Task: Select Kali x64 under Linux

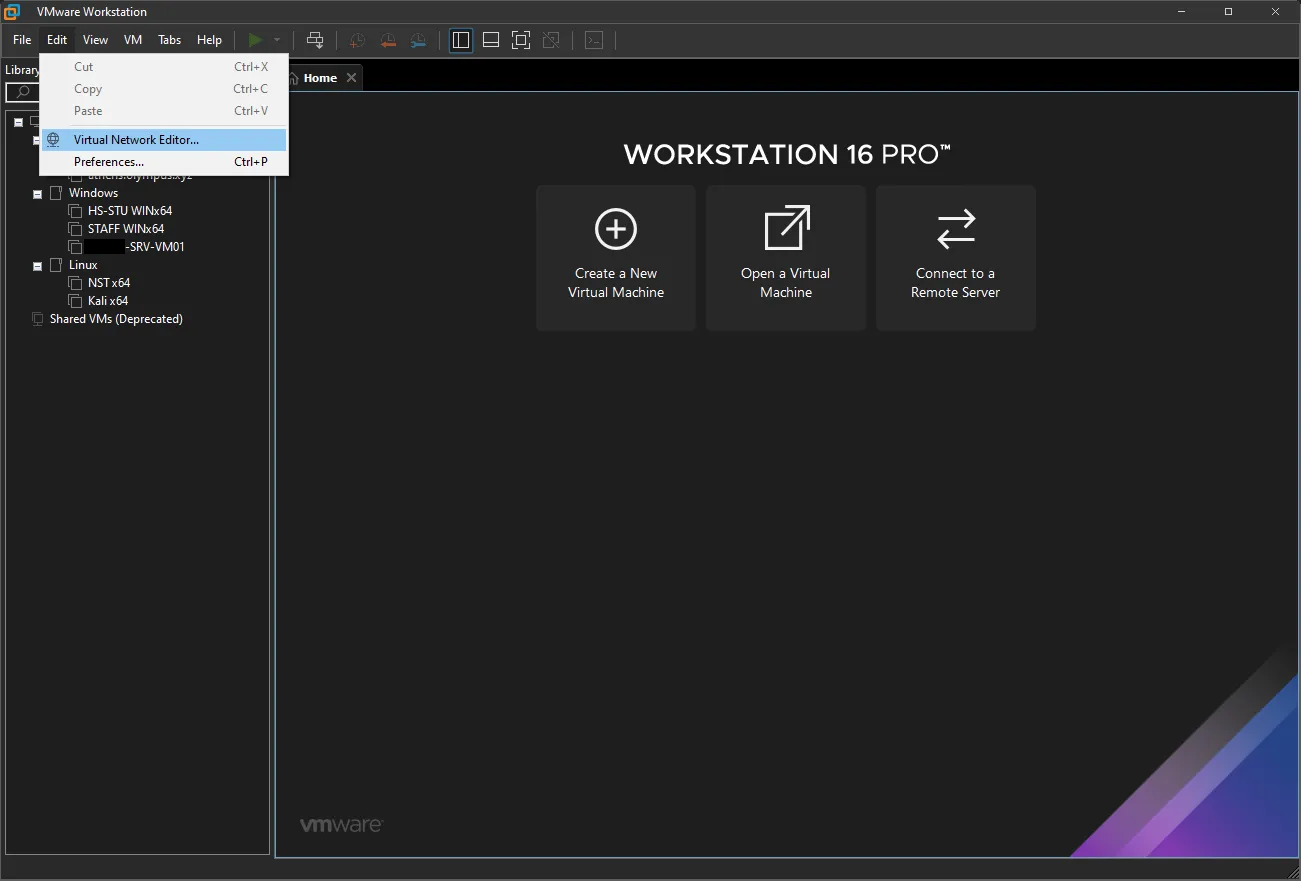Action: (x=108, y=301)
